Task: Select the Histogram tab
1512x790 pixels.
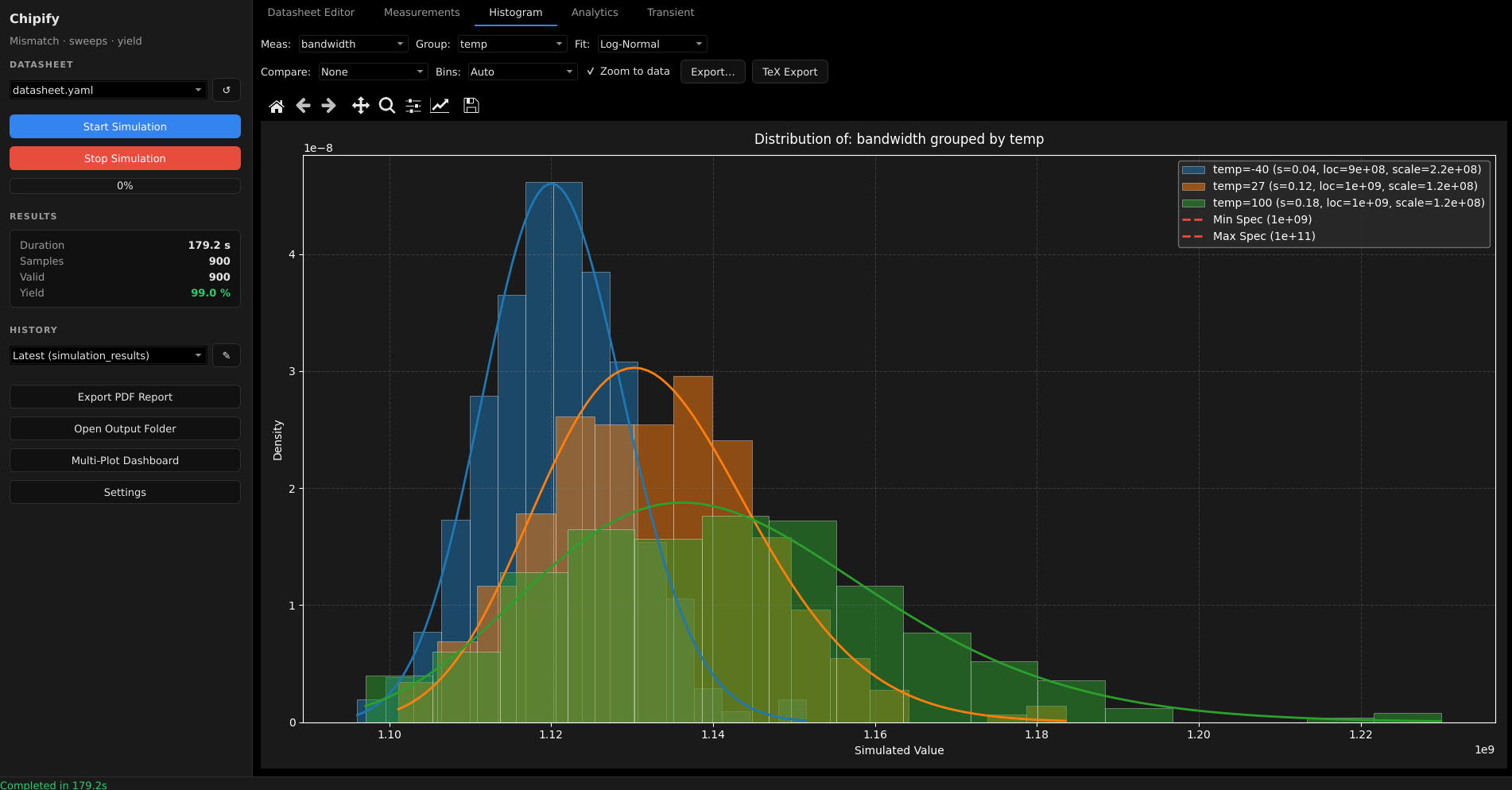Action: pyautogui.click(x=515, y=13)
